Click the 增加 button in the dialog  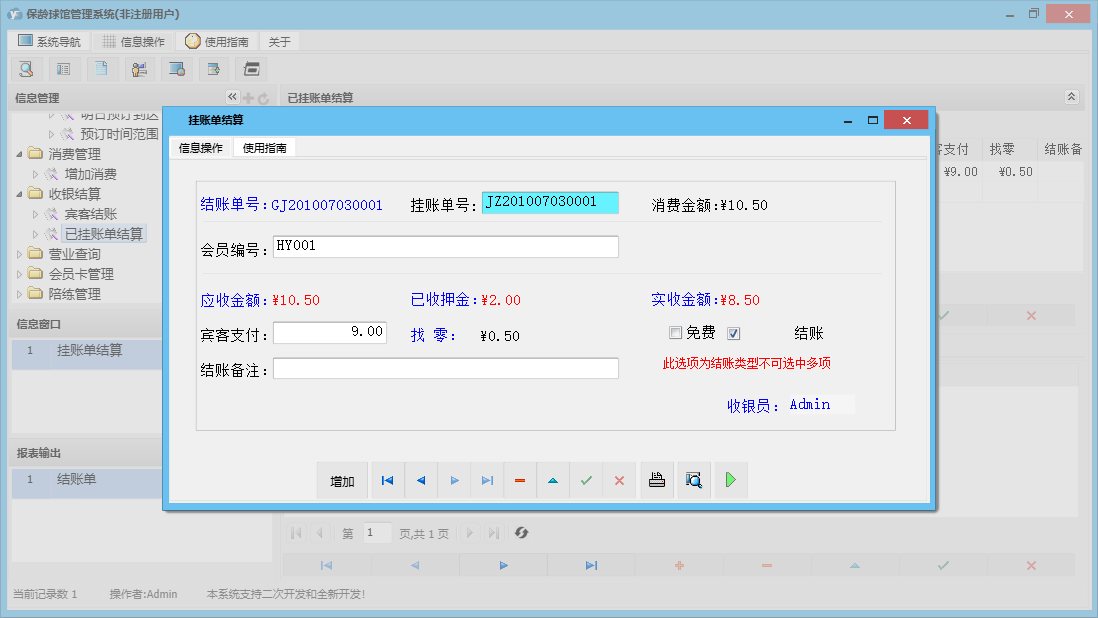343,480
